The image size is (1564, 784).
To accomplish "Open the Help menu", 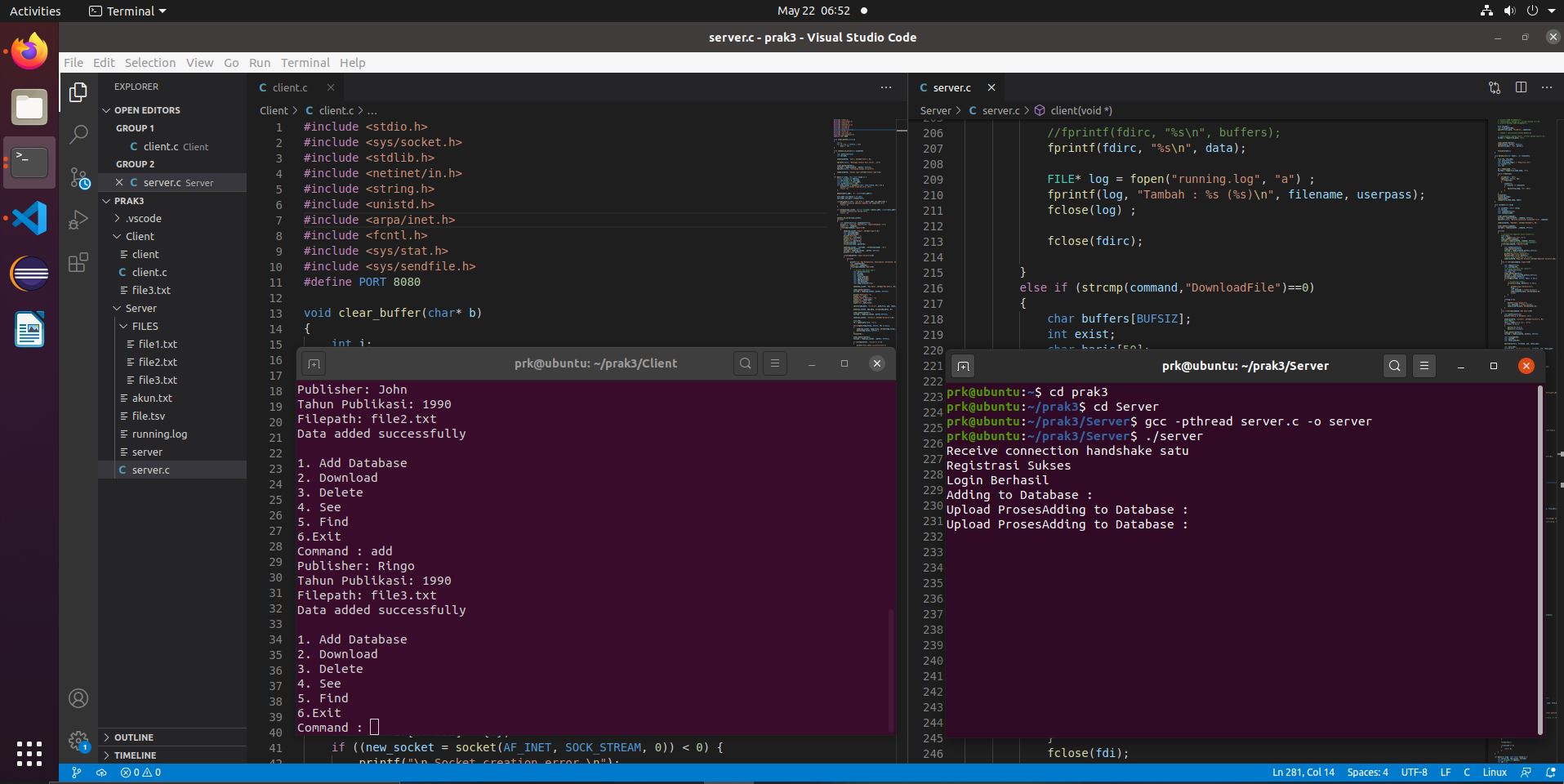I will point(353,62).
